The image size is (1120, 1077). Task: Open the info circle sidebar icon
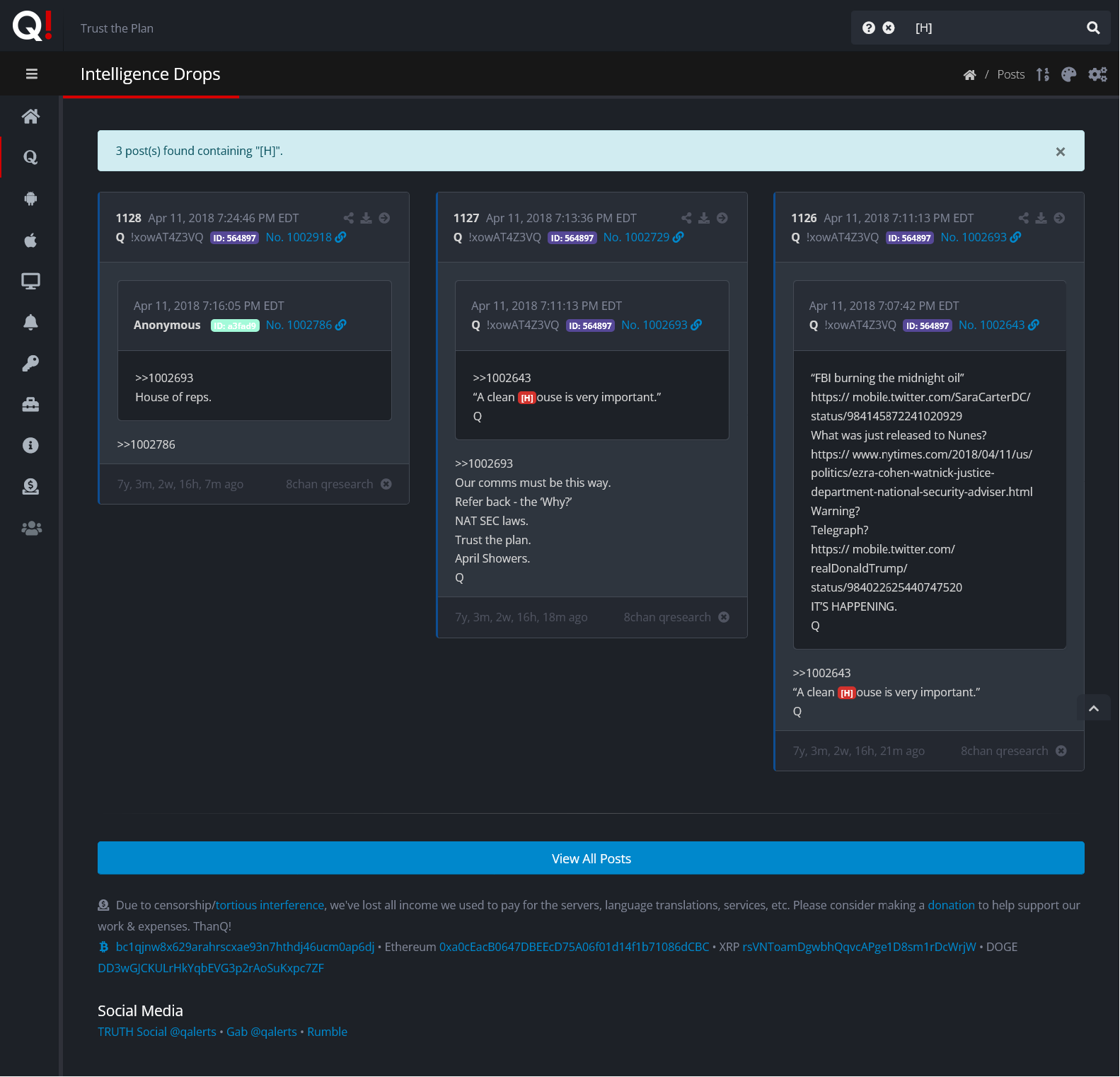coord(30,445)
